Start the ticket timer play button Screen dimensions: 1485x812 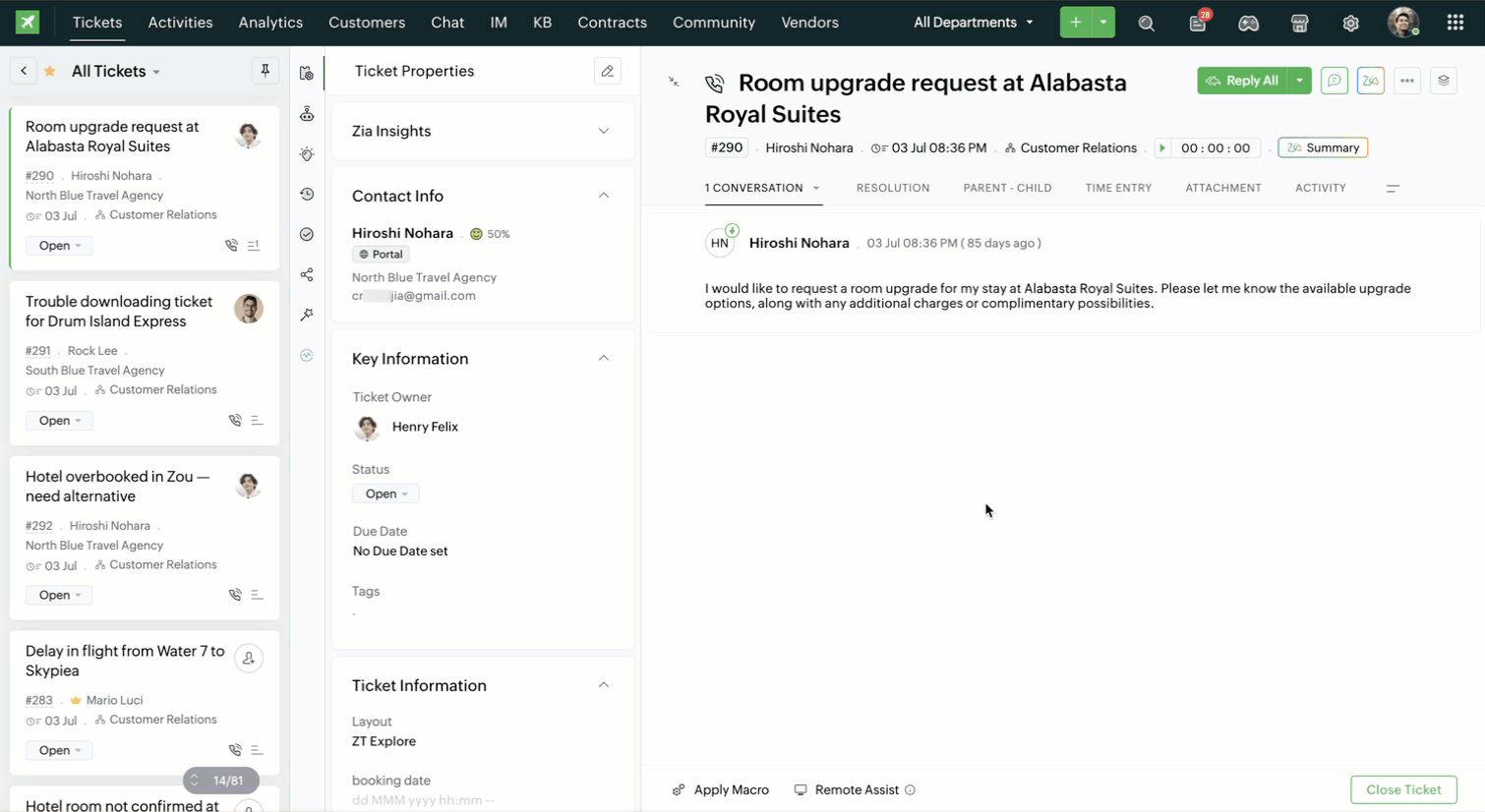(1162, 147)
